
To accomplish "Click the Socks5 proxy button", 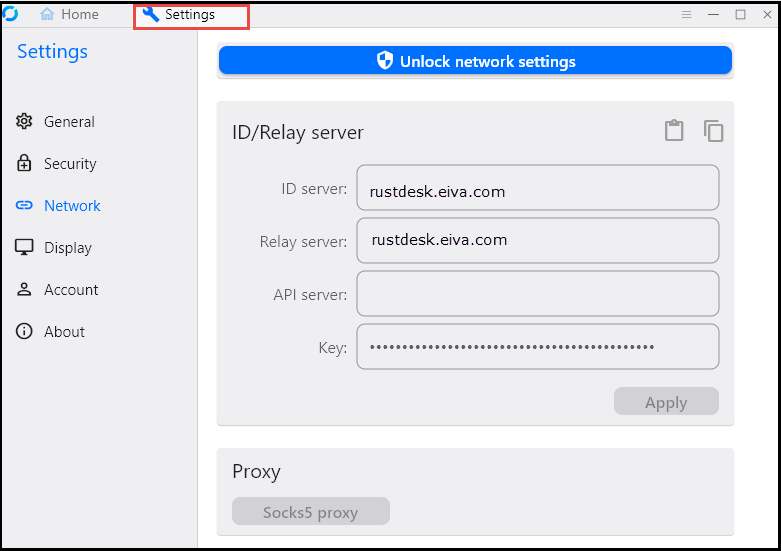I will coord(311,511).
